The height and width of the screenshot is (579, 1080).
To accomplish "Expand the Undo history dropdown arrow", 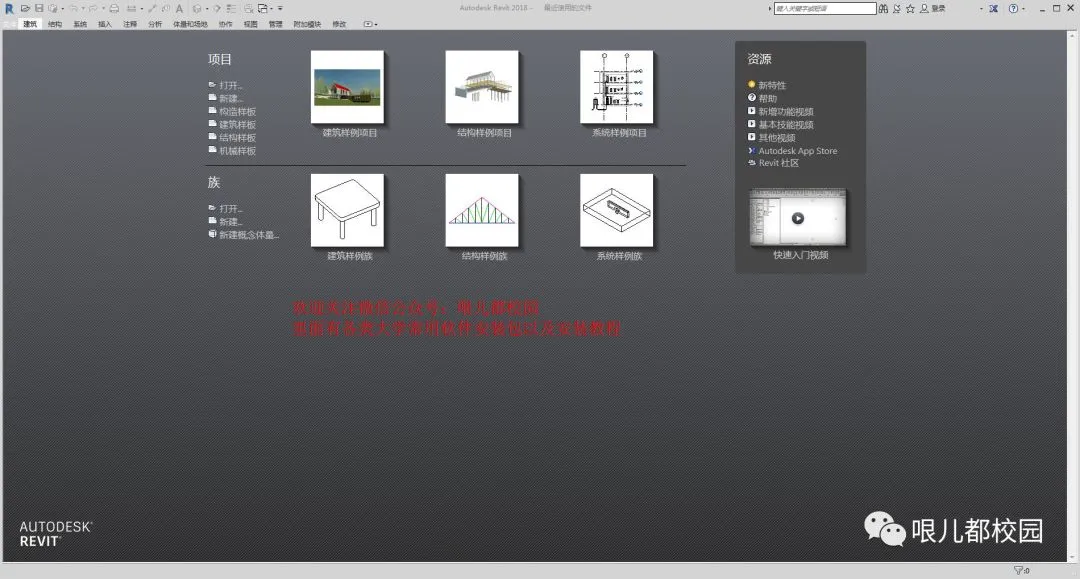I will 83,9.
